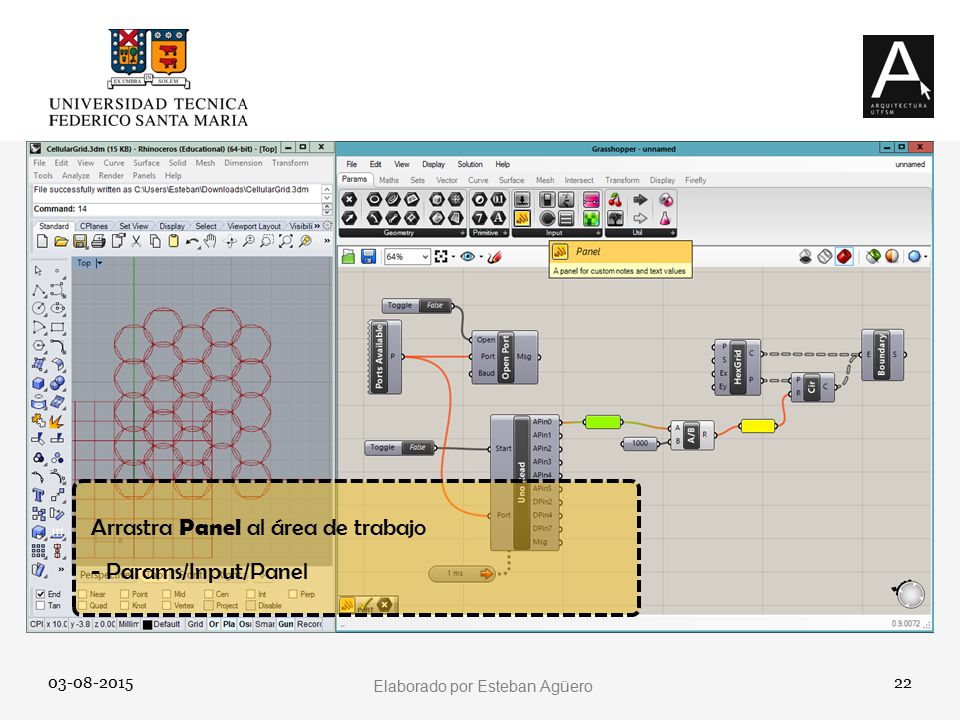
Task: Click the lower Toggle False switch near Start
Action: point(400,448)
